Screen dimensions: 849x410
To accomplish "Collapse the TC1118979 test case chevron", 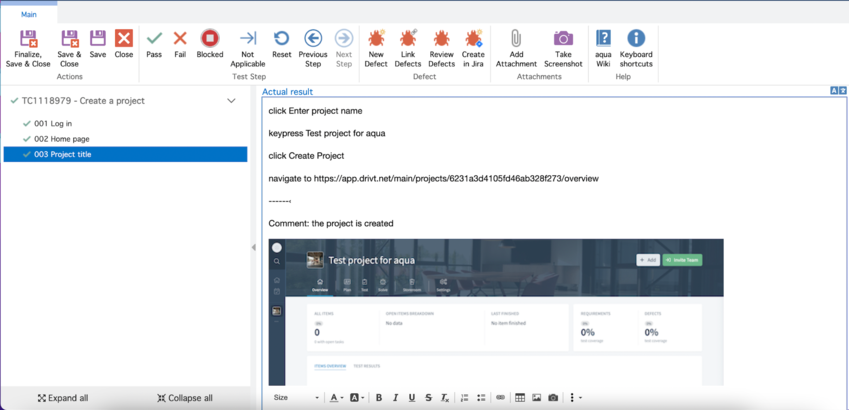I will pyautogui.click(x=231, y=101).
